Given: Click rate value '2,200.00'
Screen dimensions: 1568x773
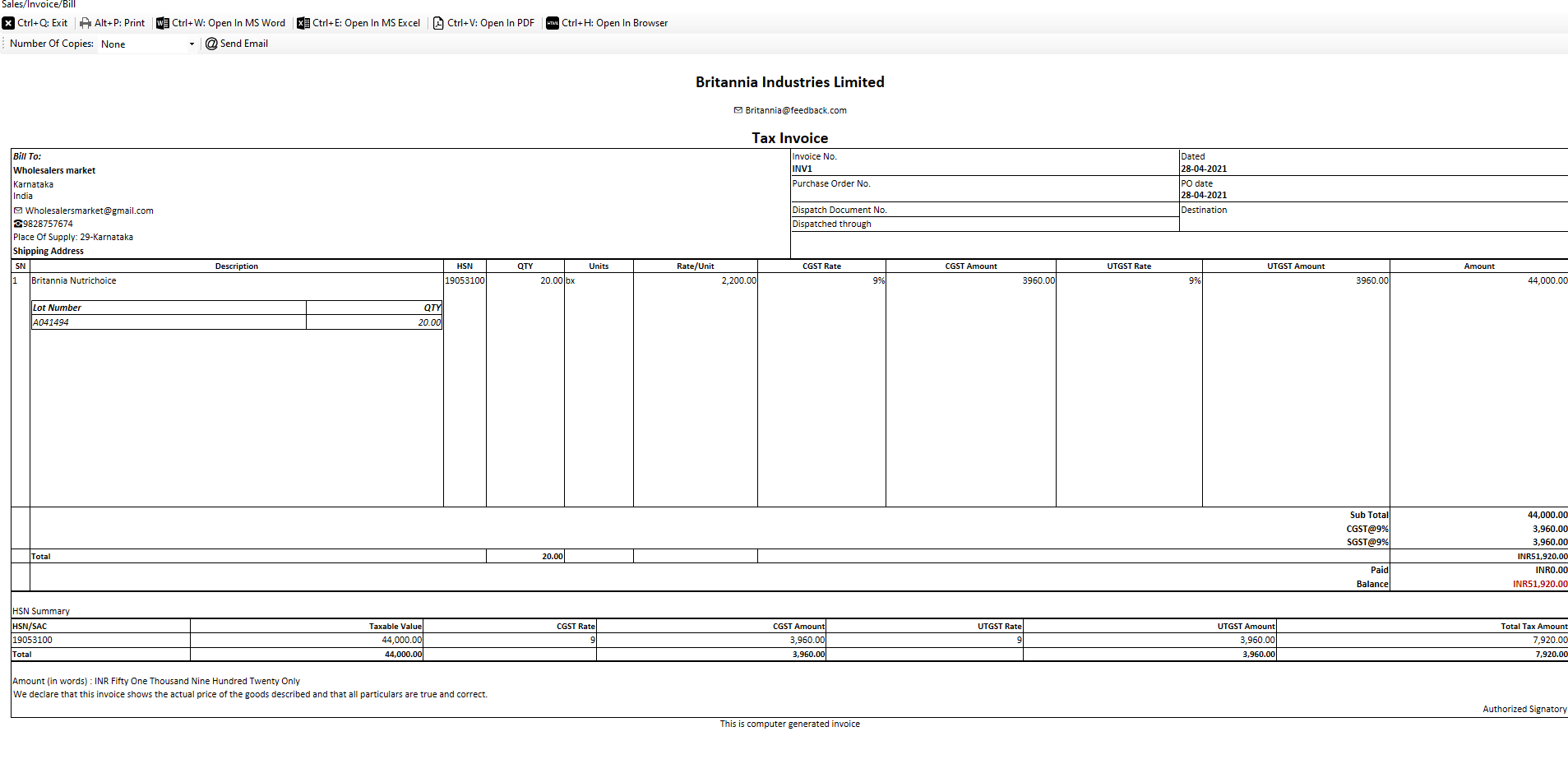Looking at the screenshot, I should point(739,280).
